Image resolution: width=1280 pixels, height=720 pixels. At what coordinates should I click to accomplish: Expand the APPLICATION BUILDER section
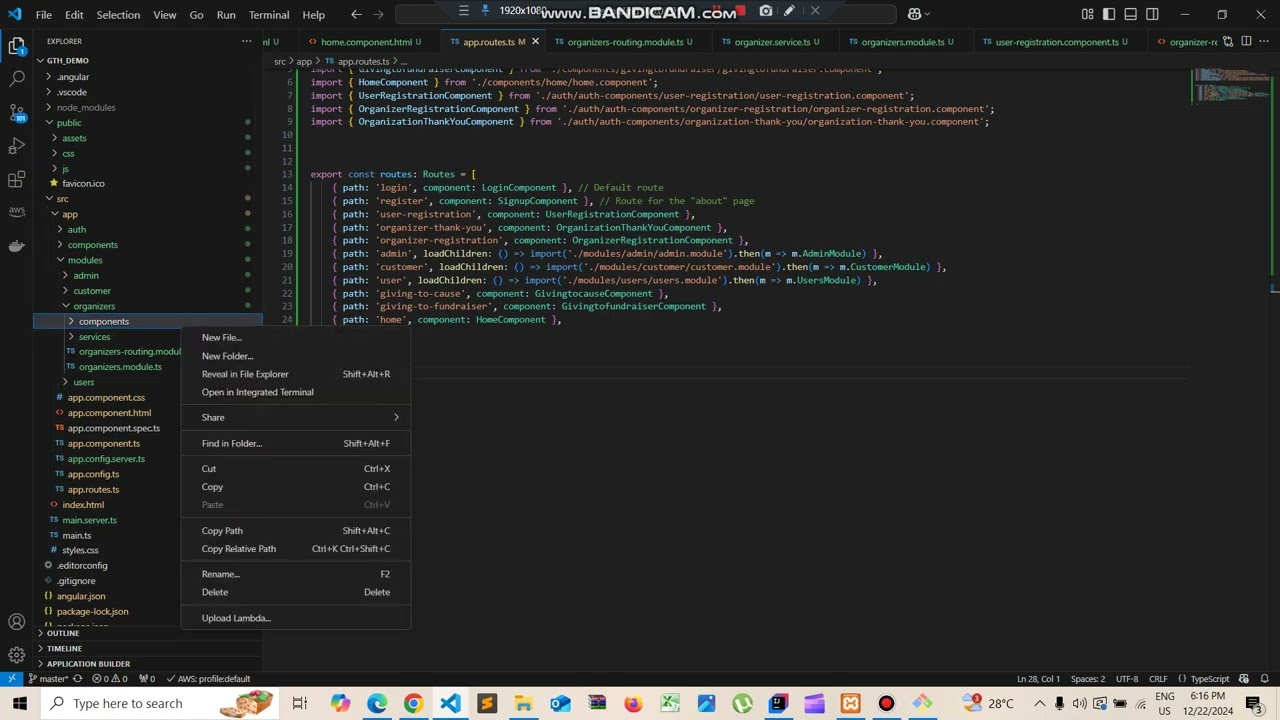[148, 663]
